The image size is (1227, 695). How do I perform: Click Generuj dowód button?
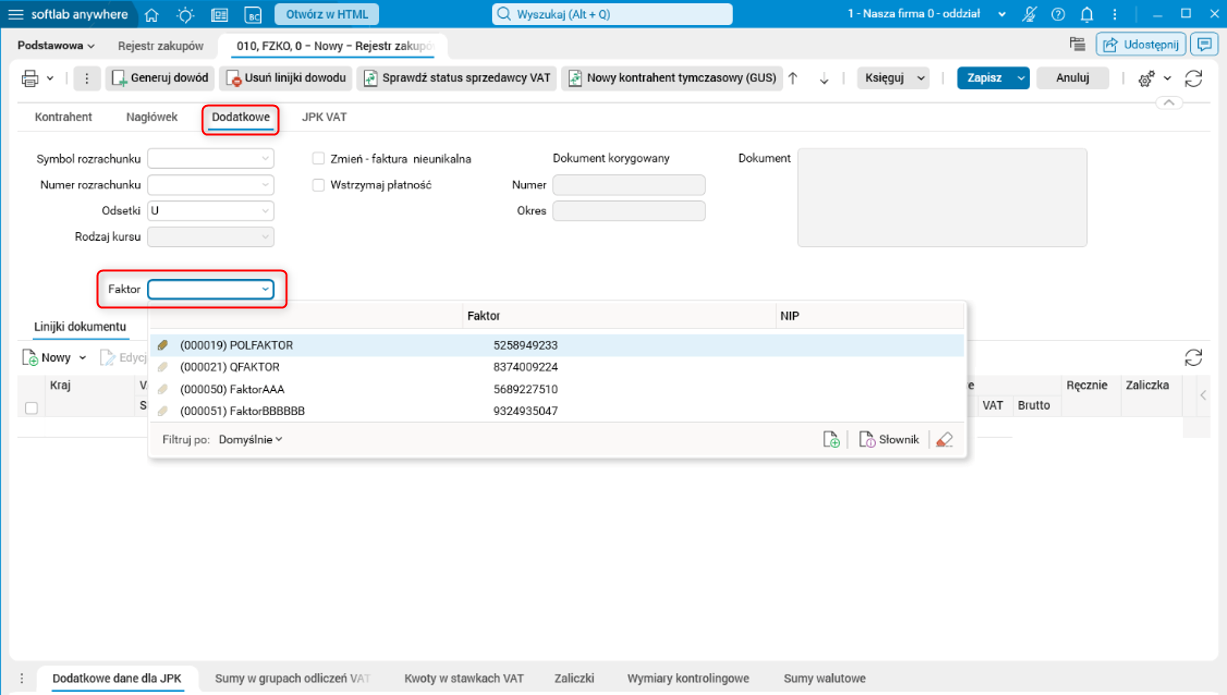[160, 78]
